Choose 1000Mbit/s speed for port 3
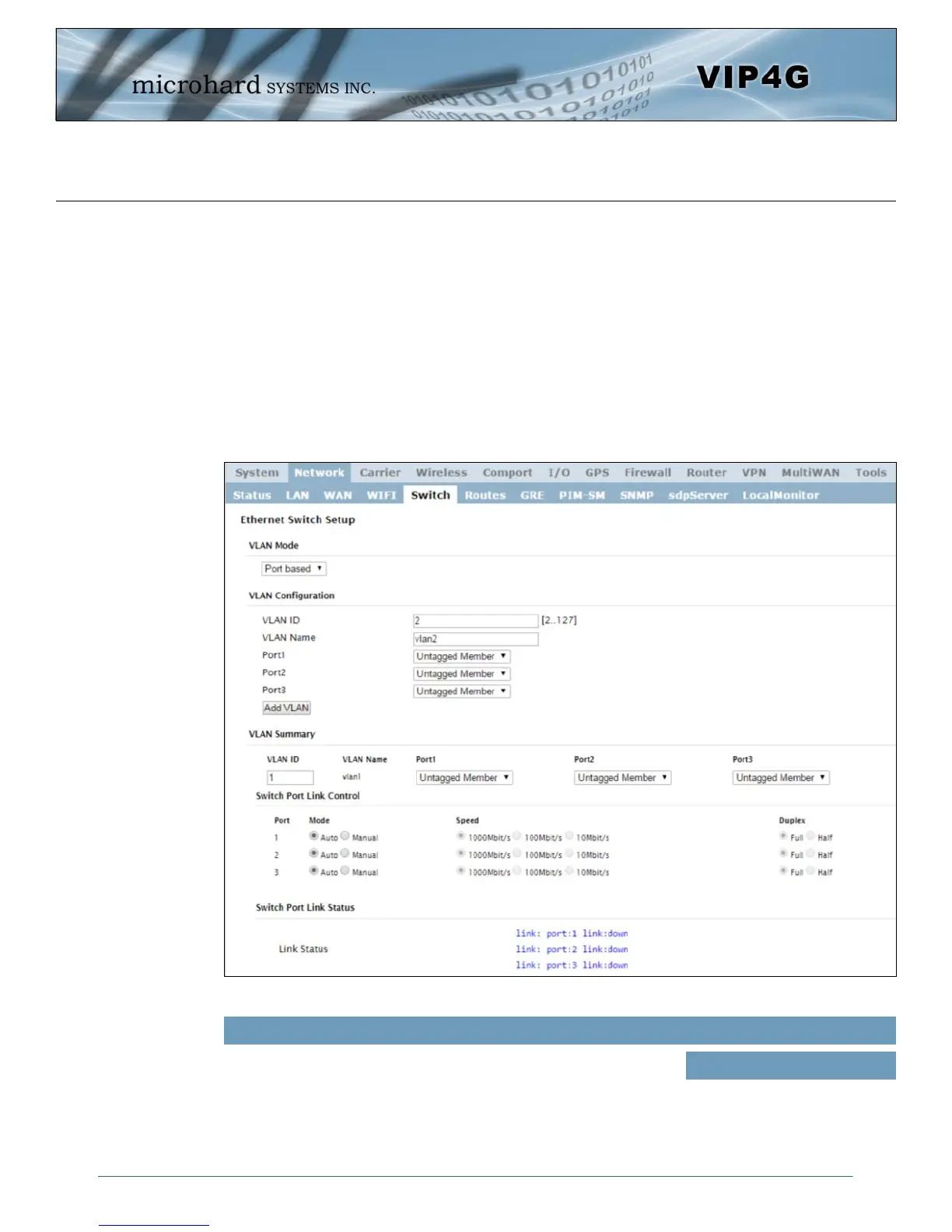The height and width of the screenshot is (1232, 952). tap(461, 871)
